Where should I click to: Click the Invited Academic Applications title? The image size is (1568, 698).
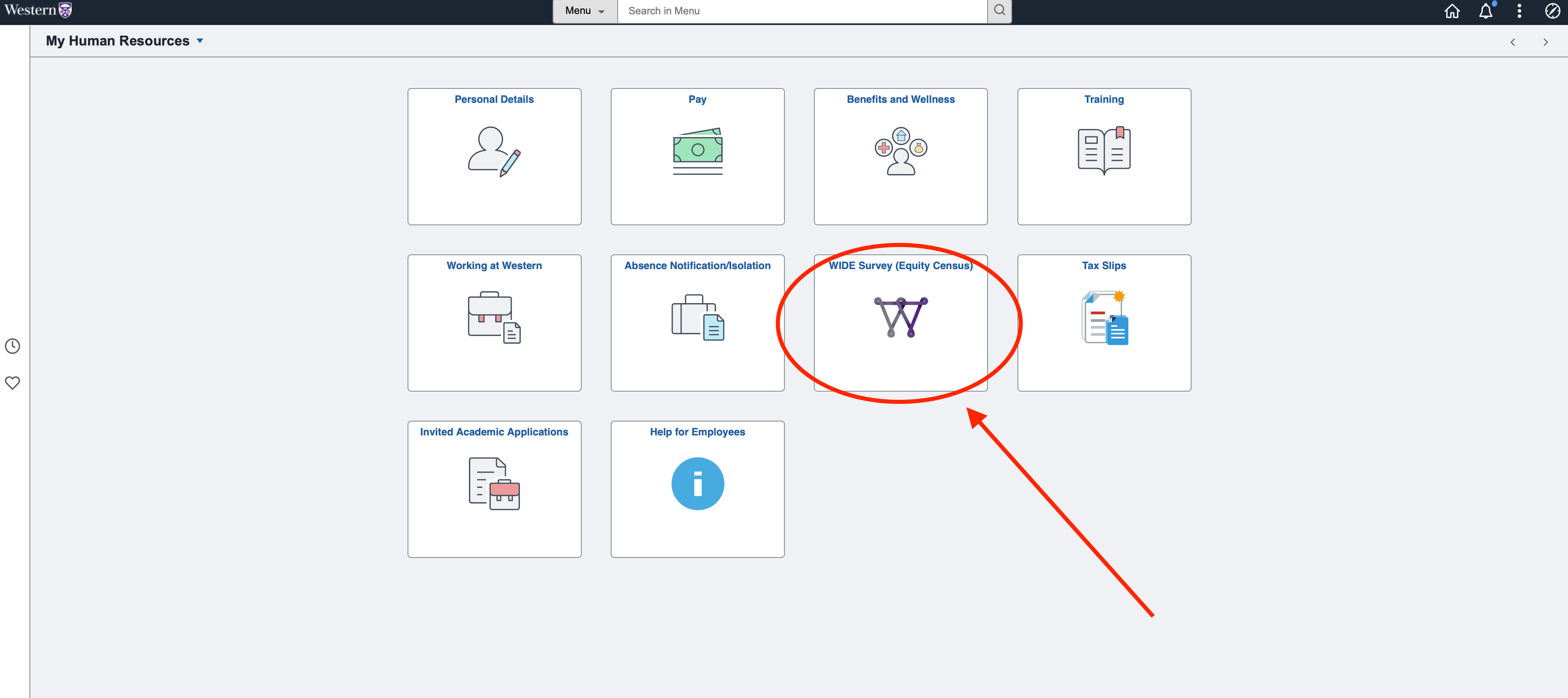tap(494, 431)
